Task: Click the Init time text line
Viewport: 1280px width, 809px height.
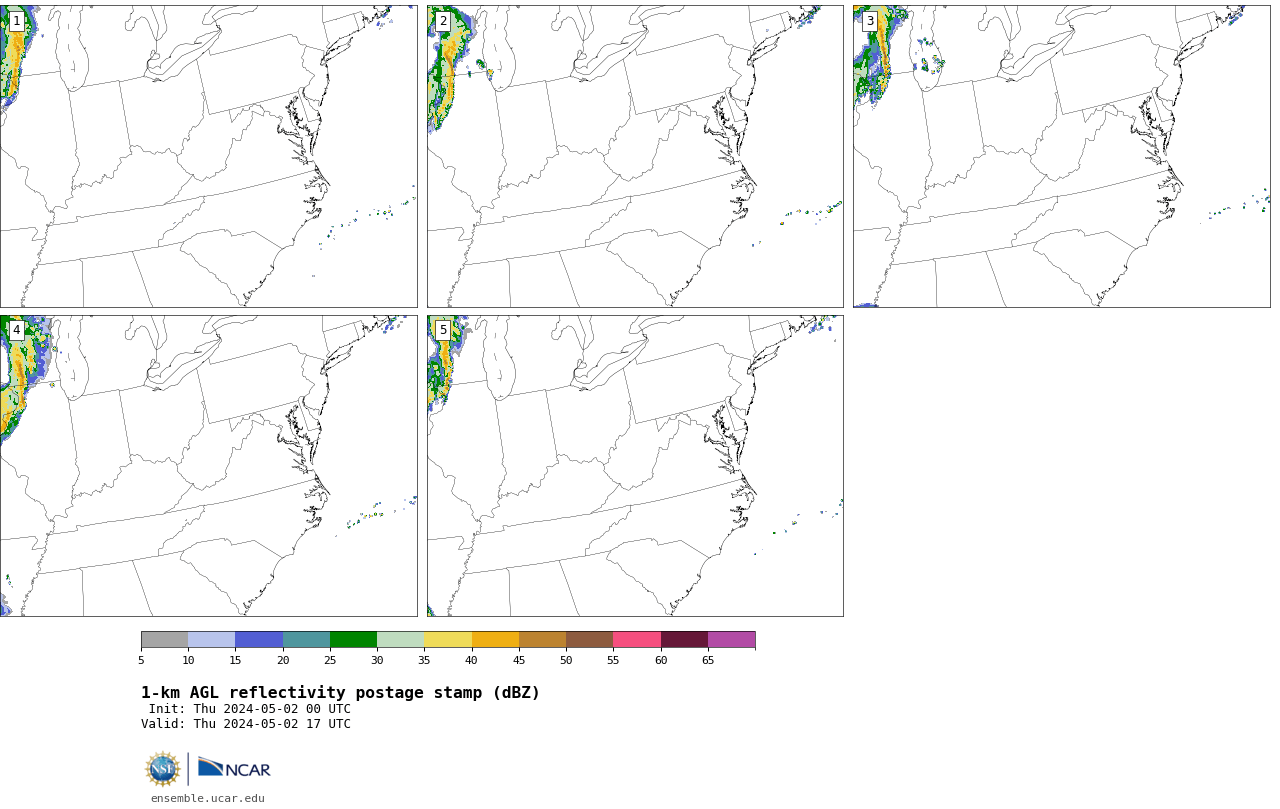Action: (x=250, y=709)
